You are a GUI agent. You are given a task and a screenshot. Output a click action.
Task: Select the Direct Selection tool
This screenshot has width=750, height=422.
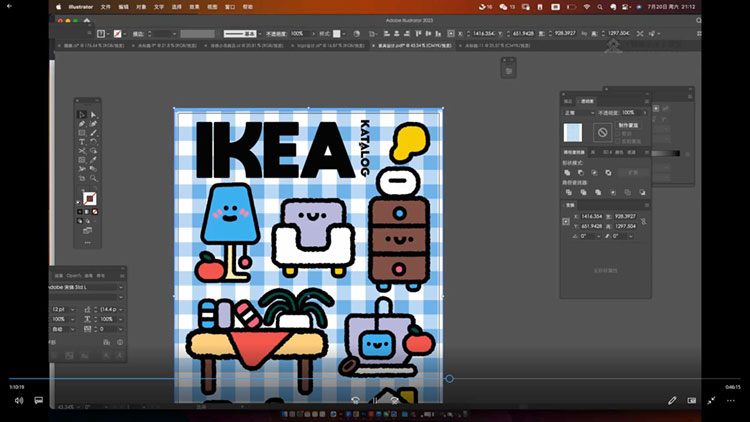click(94, 115)
